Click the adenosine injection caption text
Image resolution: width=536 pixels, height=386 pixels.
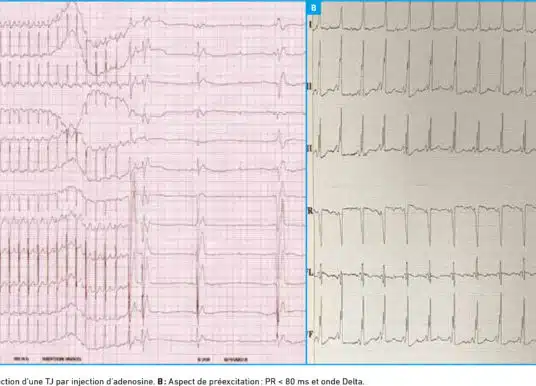point(77,381)
